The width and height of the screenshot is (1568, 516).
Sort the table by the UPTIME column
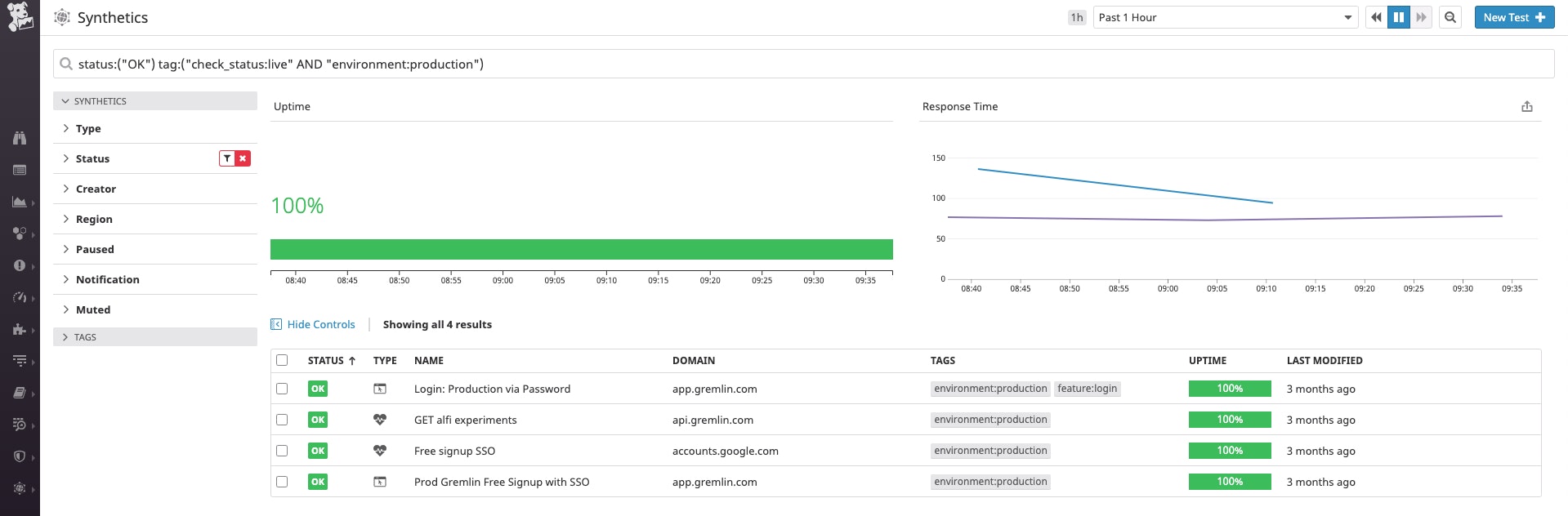pyautogui.click(x=1207, y=360)
